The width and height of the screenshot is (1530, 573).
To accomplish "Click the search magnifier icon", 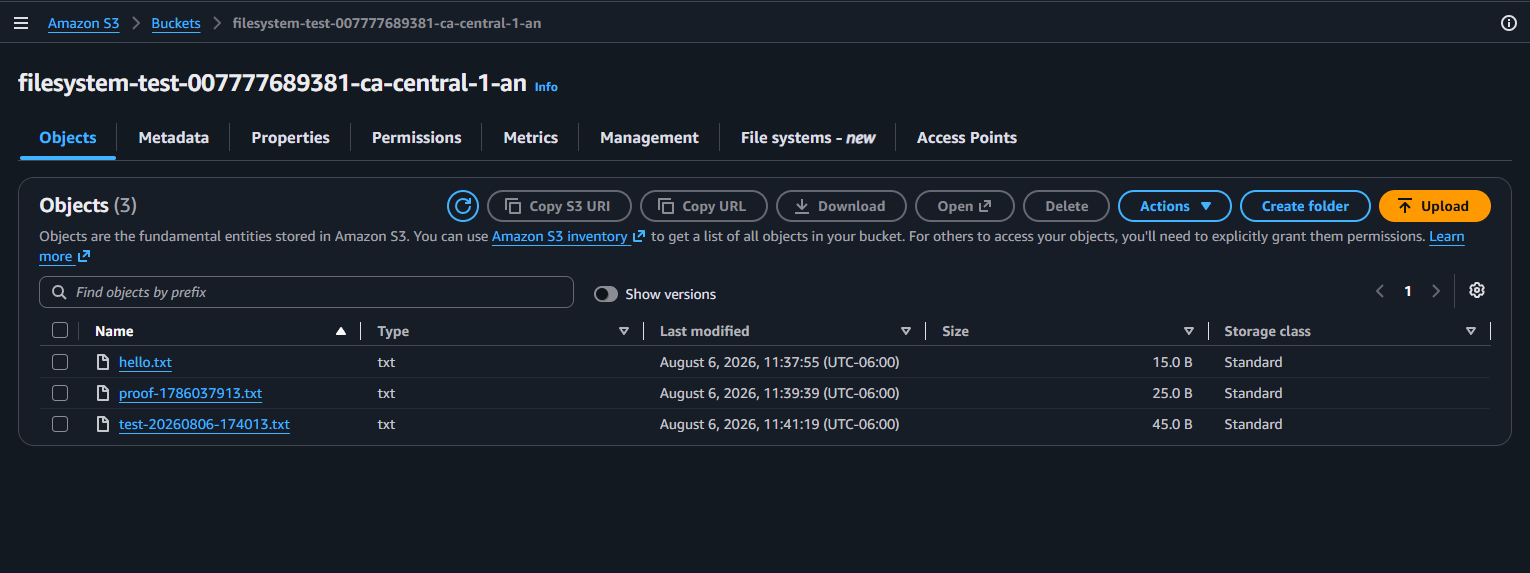I will click(59, 292).
